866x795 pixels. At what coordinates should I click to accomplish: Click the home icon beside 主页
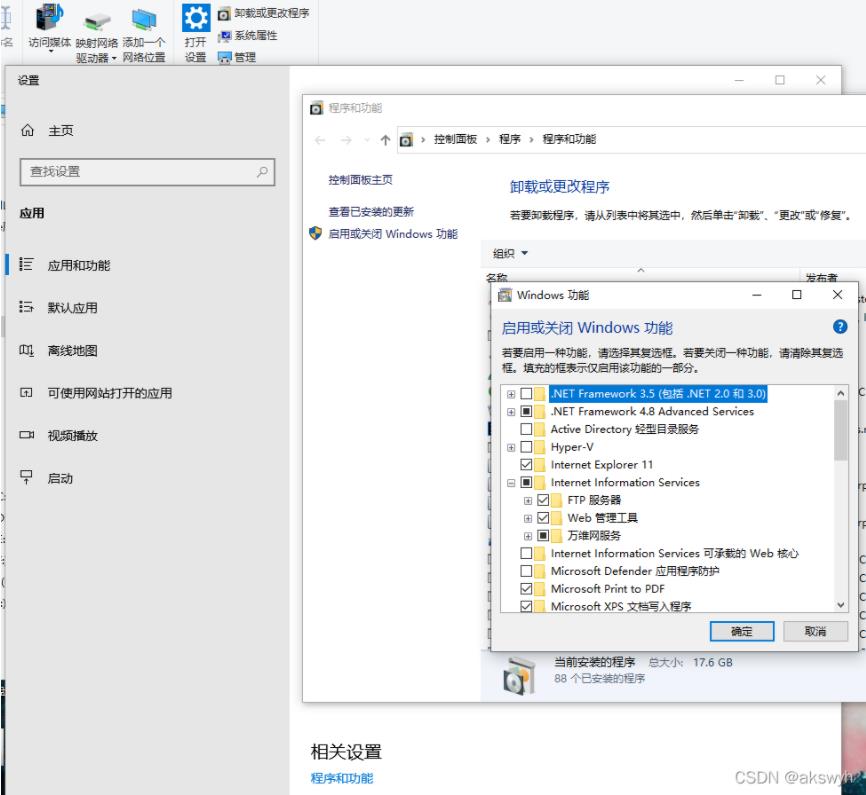pyautogui.click(x=27, y=131)
